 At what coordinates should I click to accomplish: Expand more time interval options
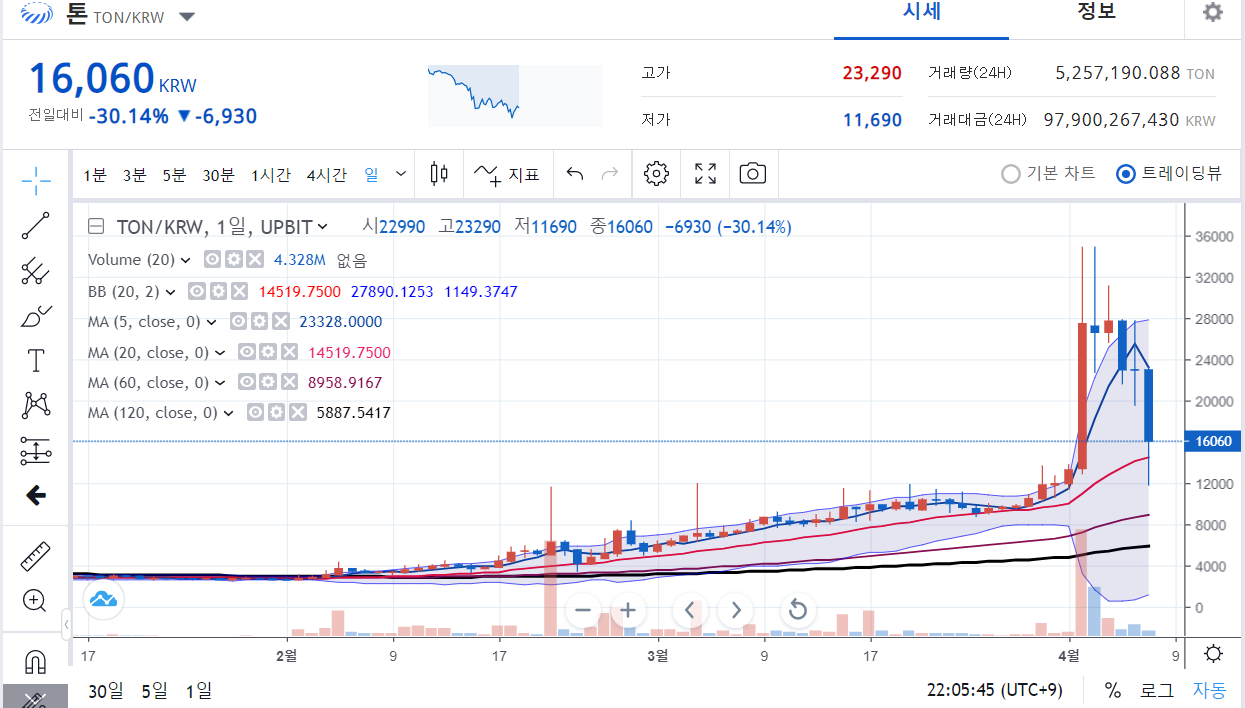point(401,174)
